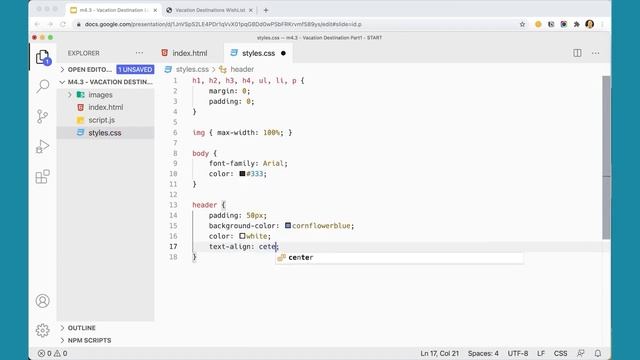Click the 1 UNSAVED badge
The height and width of the screenshot is (360, 640).
pos(135,69)
